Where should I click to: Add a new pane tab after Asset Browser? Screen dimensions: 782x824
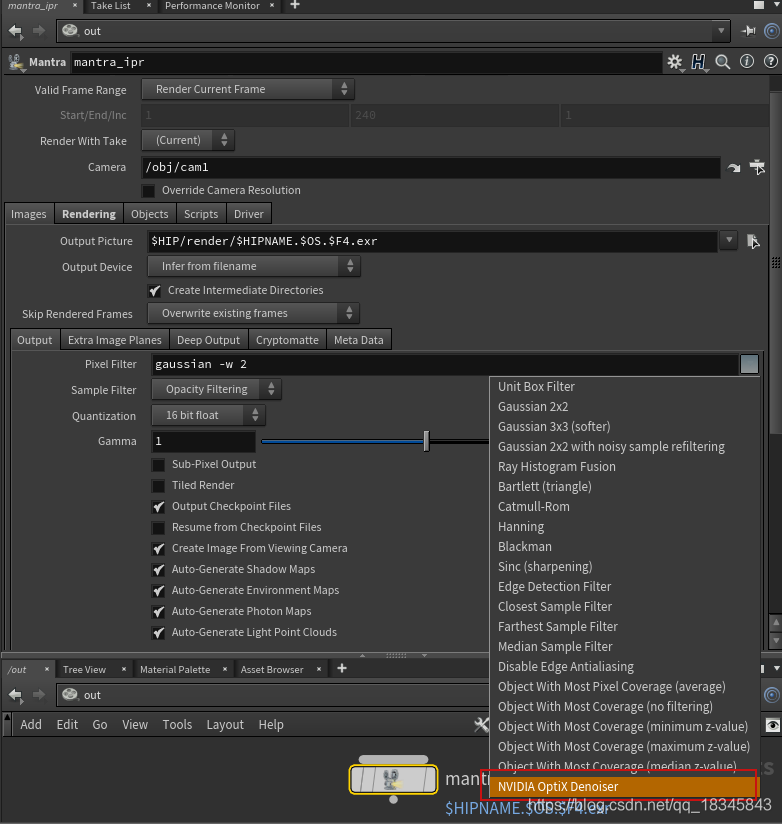342,668
